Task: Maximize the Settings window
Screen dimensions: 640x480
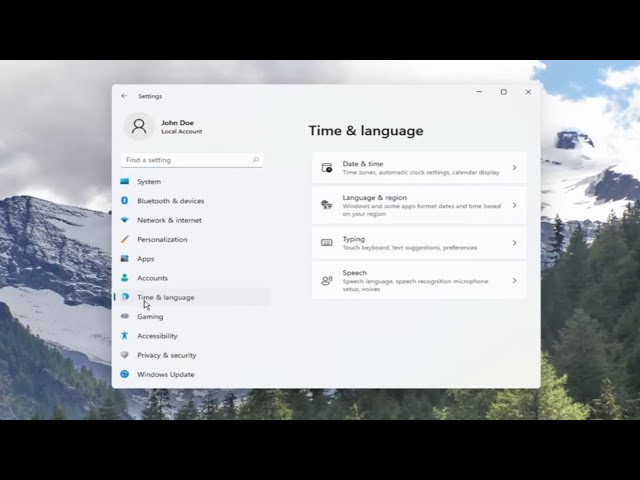Action: tap(504, 92)
